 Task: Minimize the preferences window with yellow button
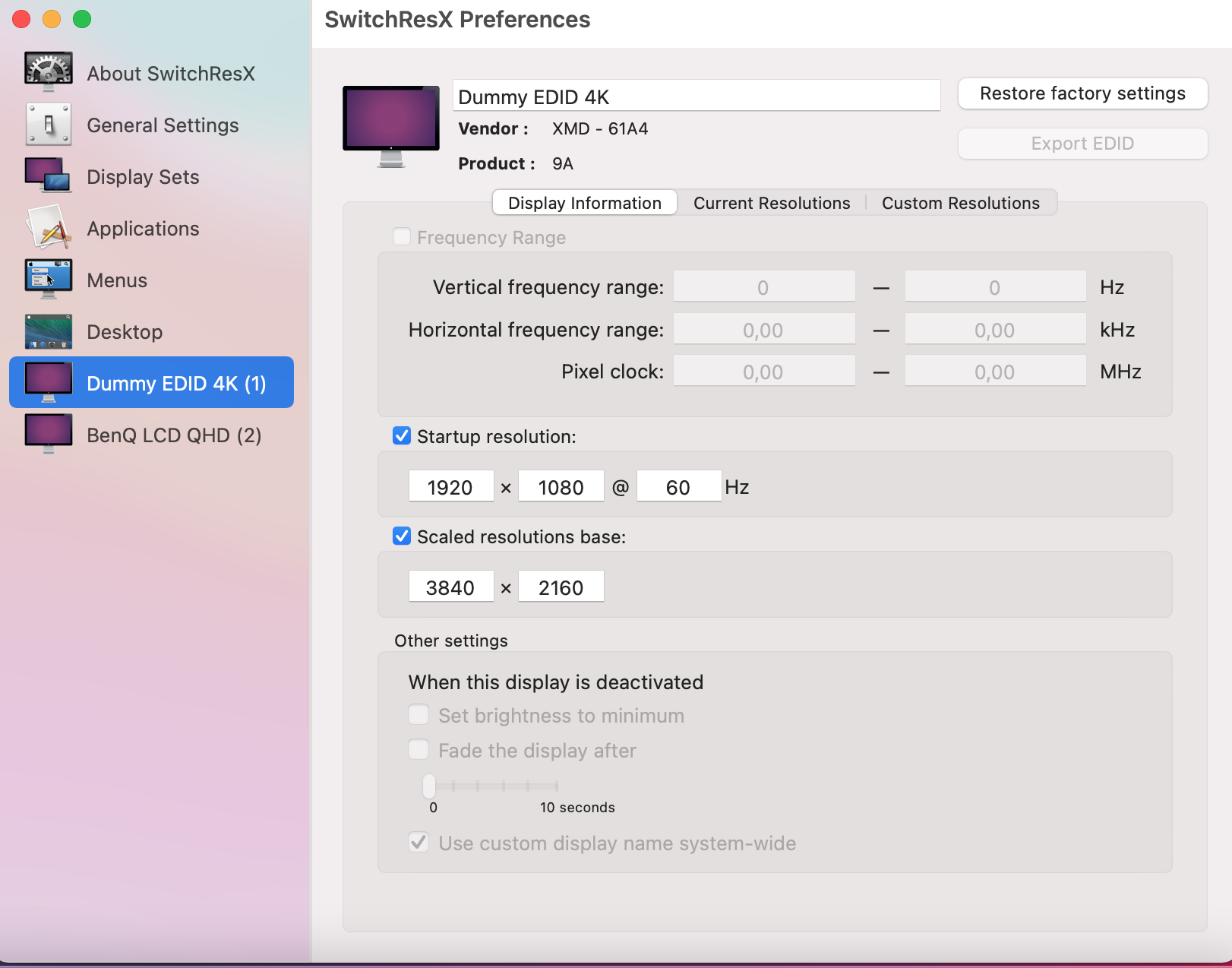point(52,19)
